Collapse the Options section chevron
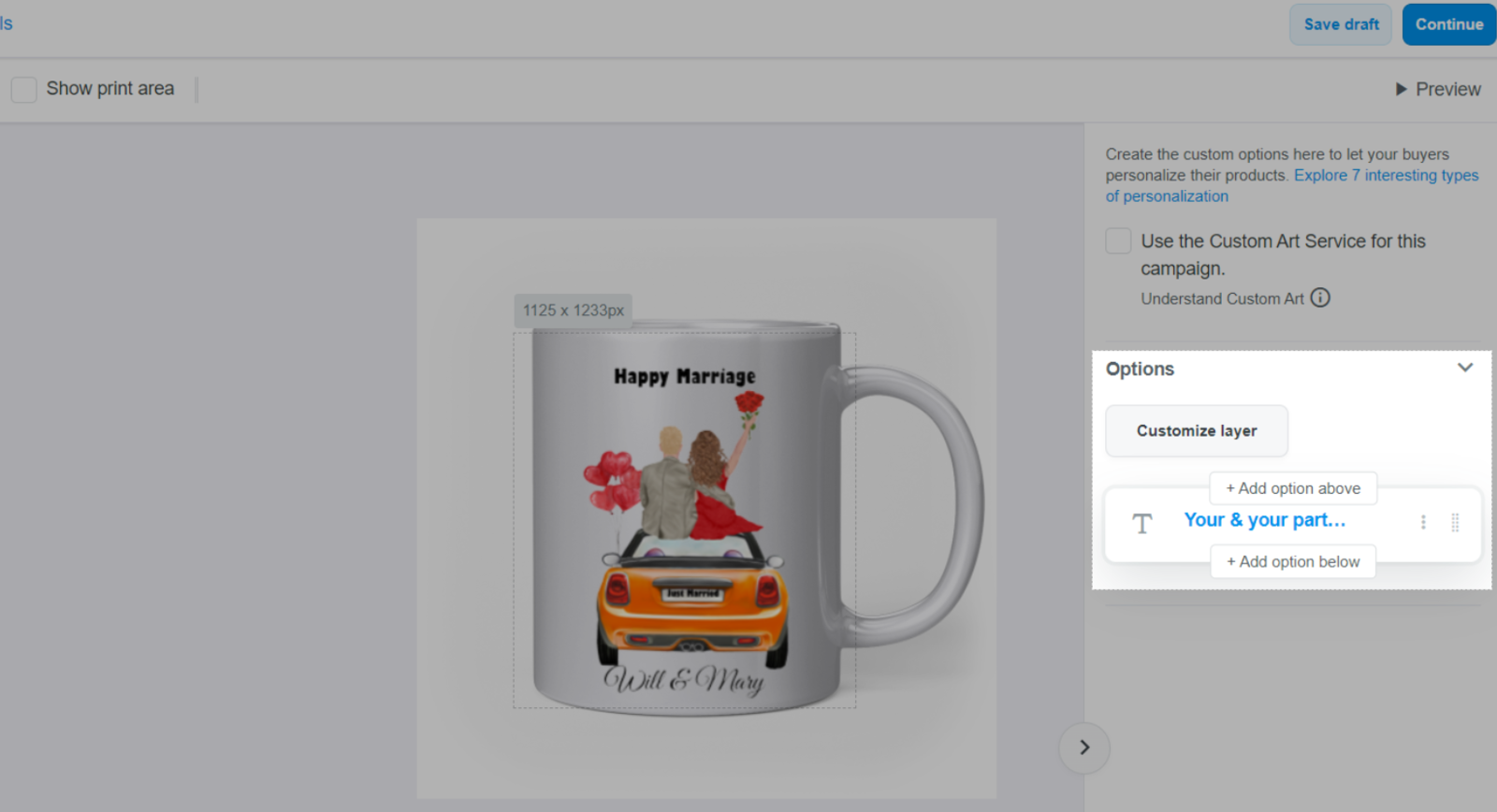 click(1464, 368)
